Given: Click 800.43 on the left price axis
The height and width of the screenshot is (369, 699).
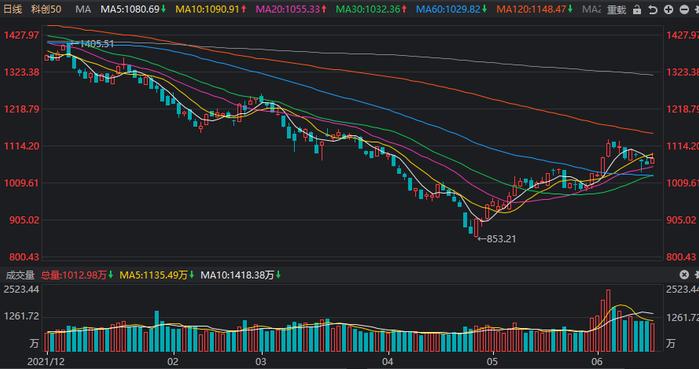Looking at the screenshot, I should [x=25, y=257].
